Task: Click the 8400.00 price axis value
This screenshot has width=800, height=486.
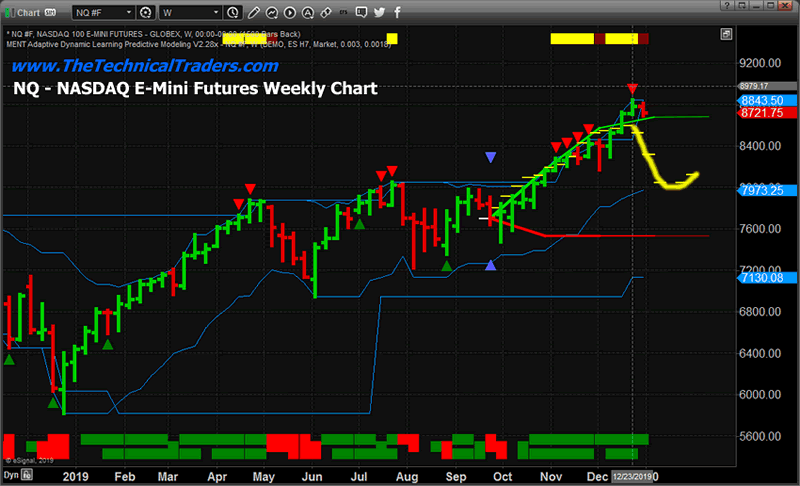Action: pos(760,146)
